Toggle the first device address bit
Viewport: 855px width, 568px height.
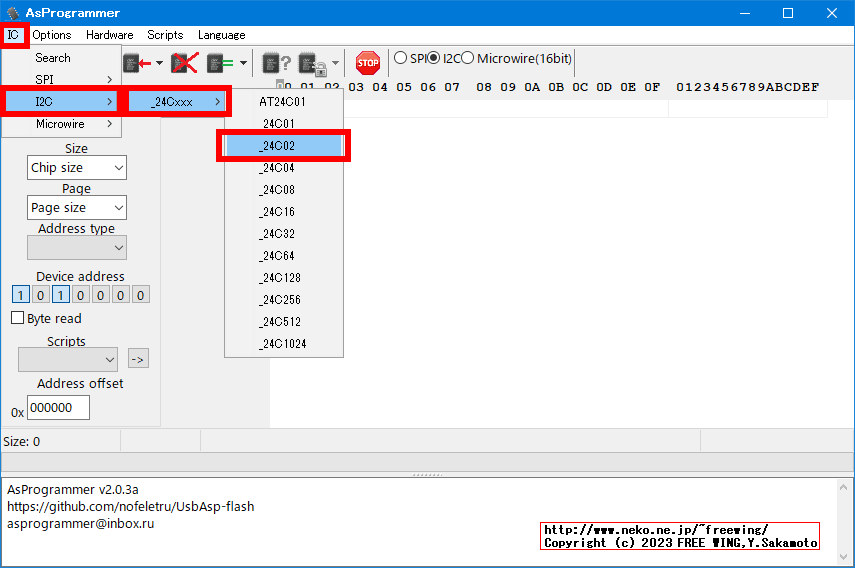[20, 295]
